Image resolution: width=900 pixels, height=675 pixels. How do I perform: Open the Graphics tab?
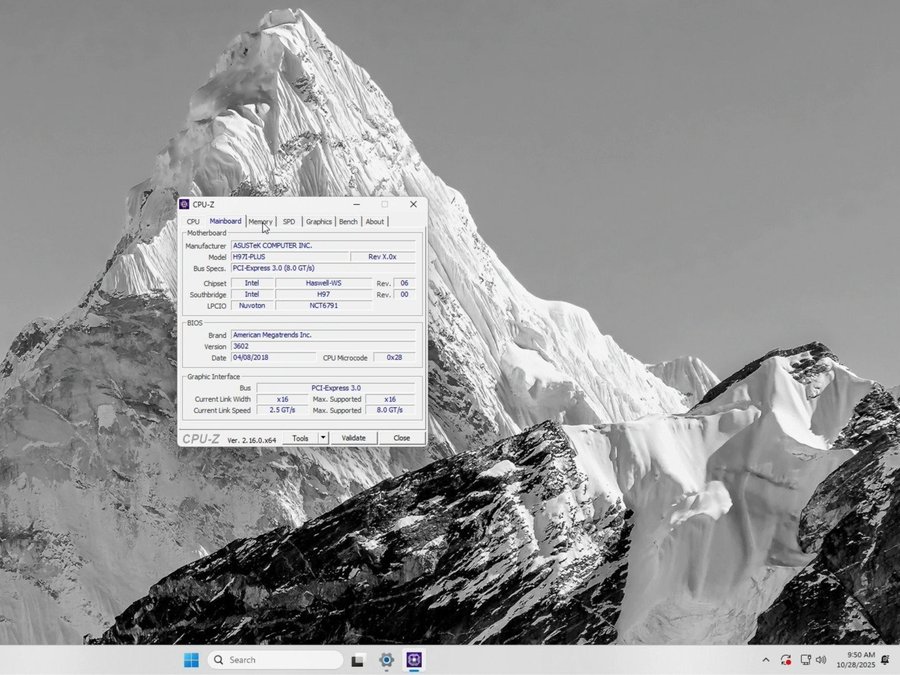319,221
